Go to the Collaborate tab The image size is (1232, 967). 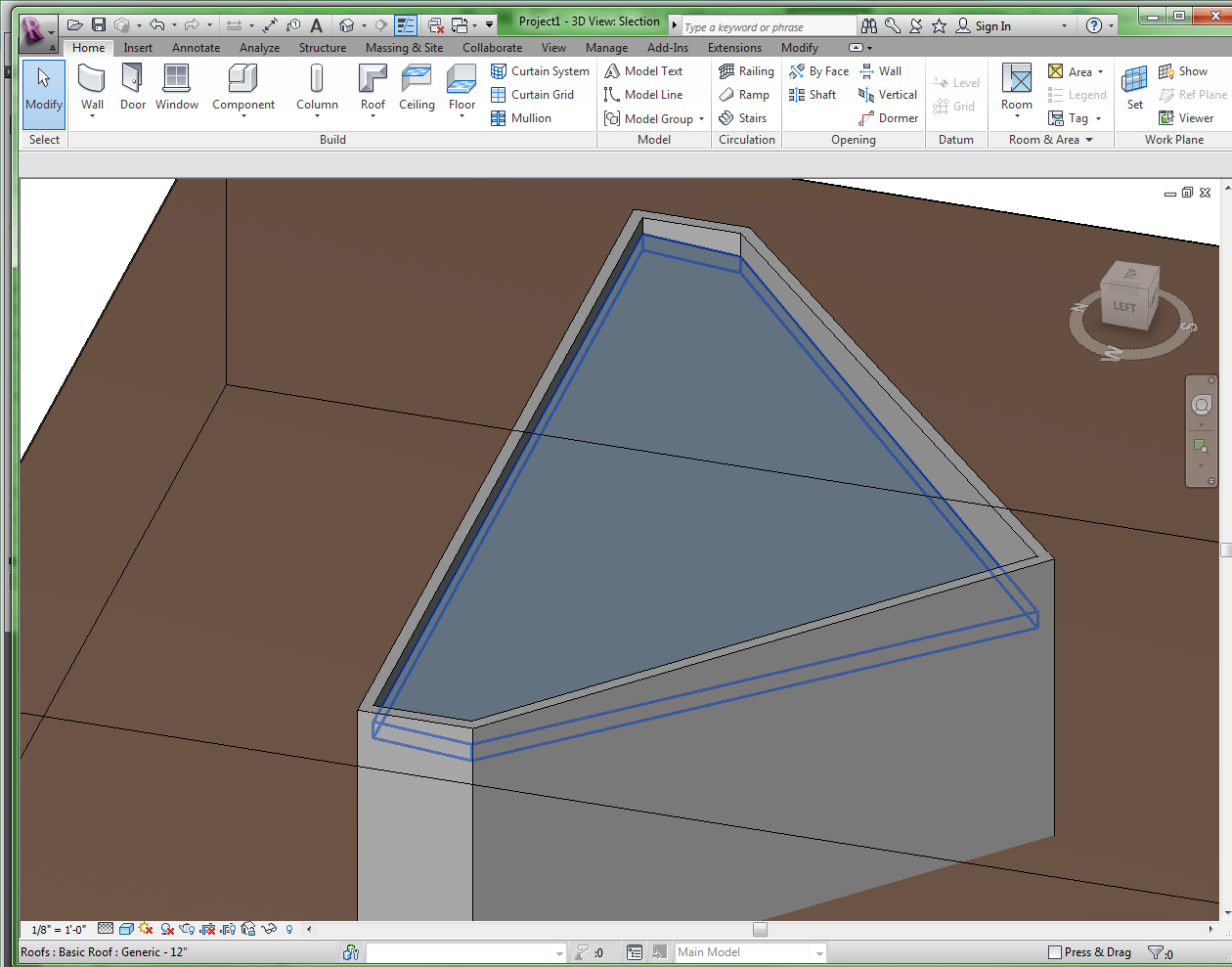(492, 48)
